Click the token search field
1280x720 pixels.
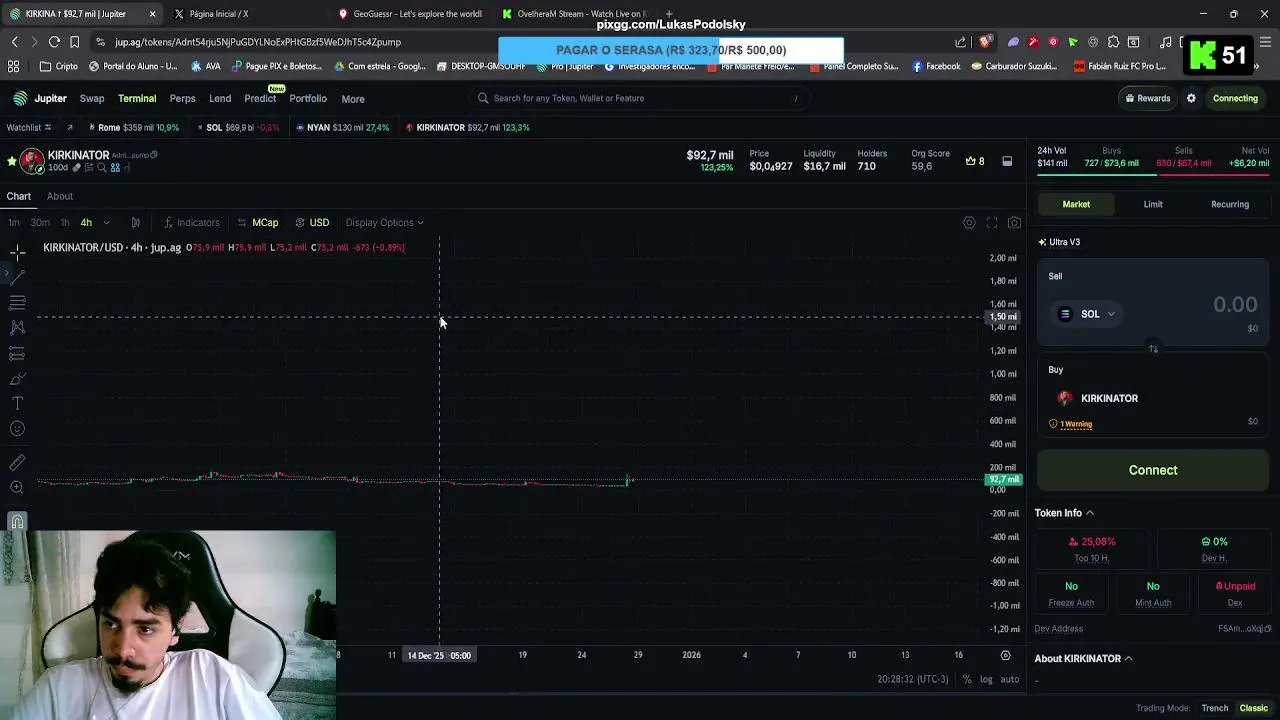[638, 98]
